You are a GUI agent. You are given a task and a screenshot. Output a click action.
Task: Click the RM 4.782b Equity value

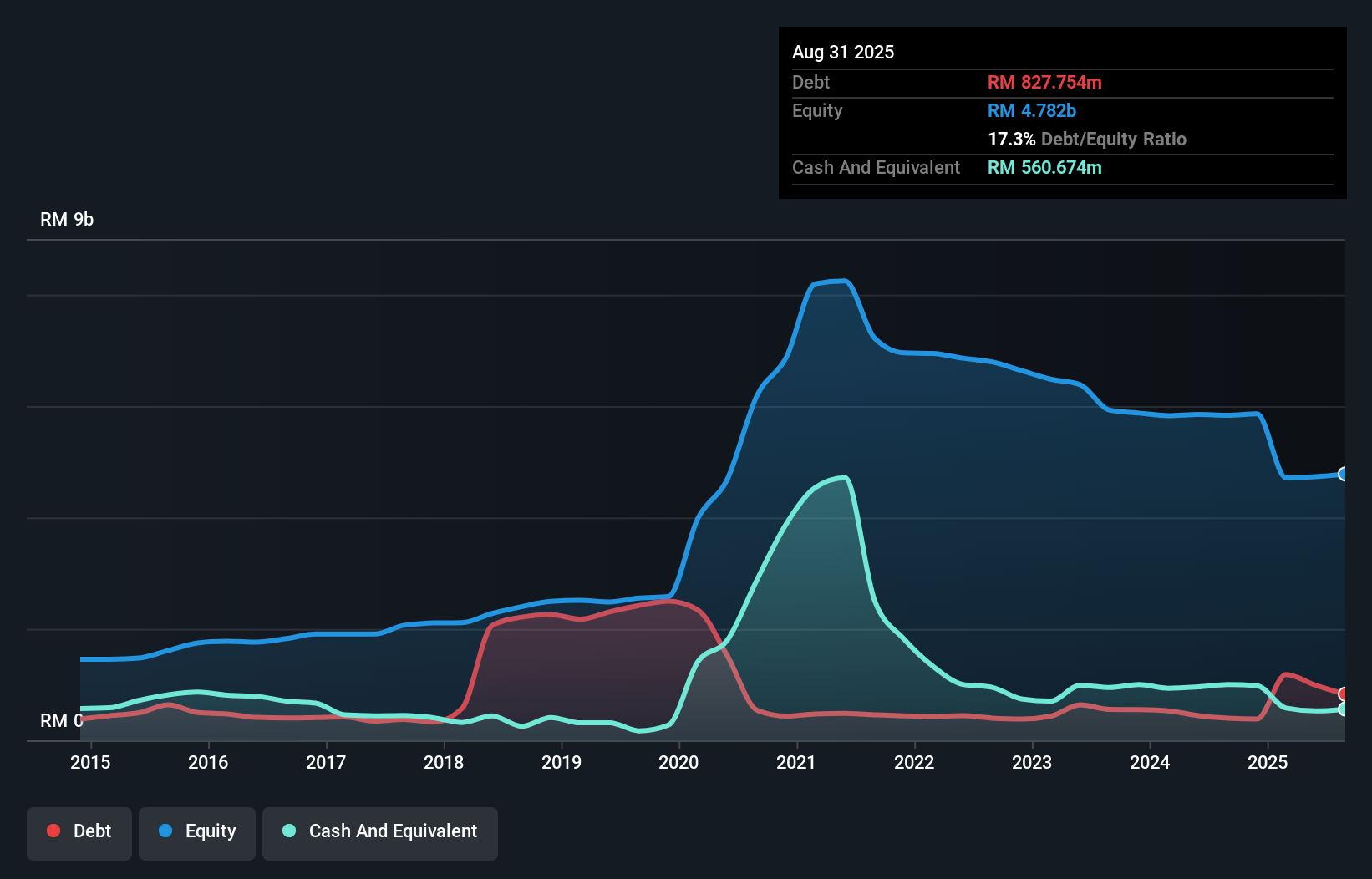click(x=1031, y=110)
